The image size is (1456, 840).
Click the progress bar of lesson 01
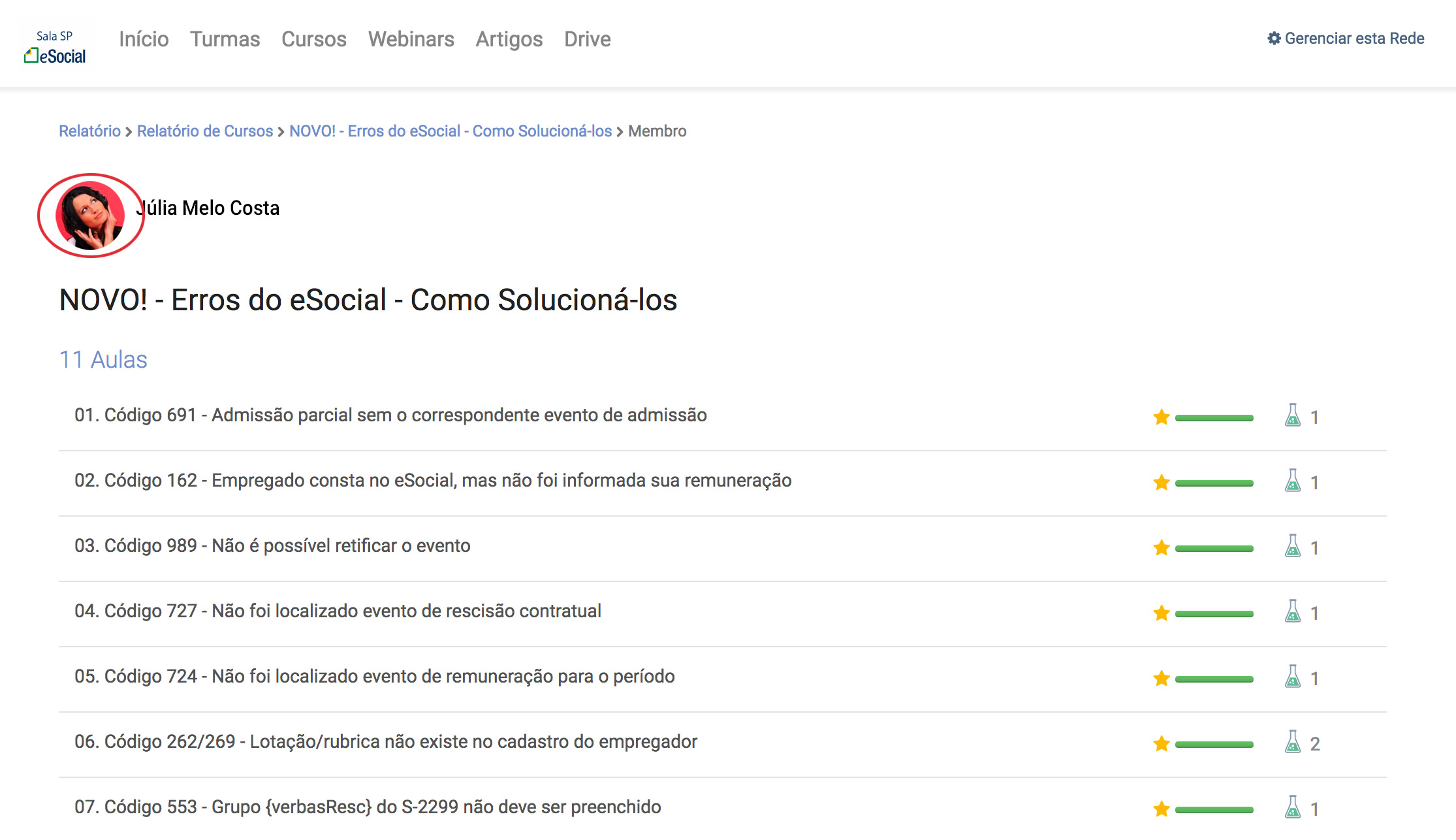click(x=1214, y=418)
